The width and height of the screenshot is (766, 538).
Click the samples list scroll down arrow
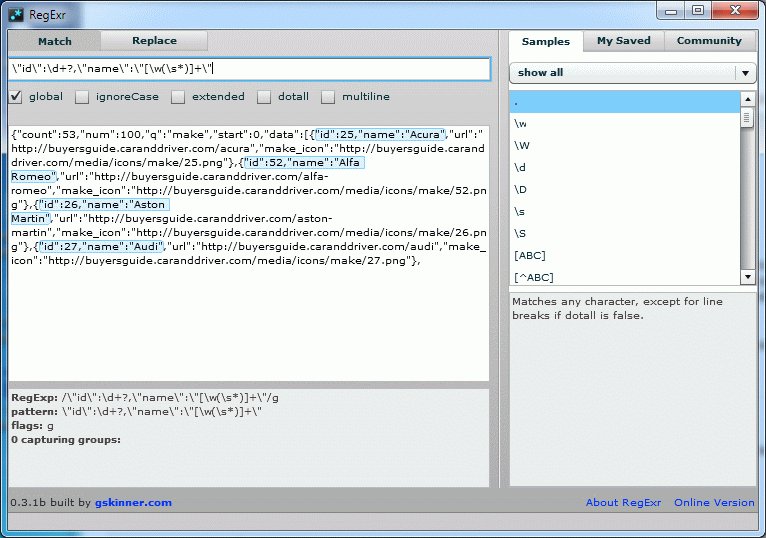(x=747, y=277)
